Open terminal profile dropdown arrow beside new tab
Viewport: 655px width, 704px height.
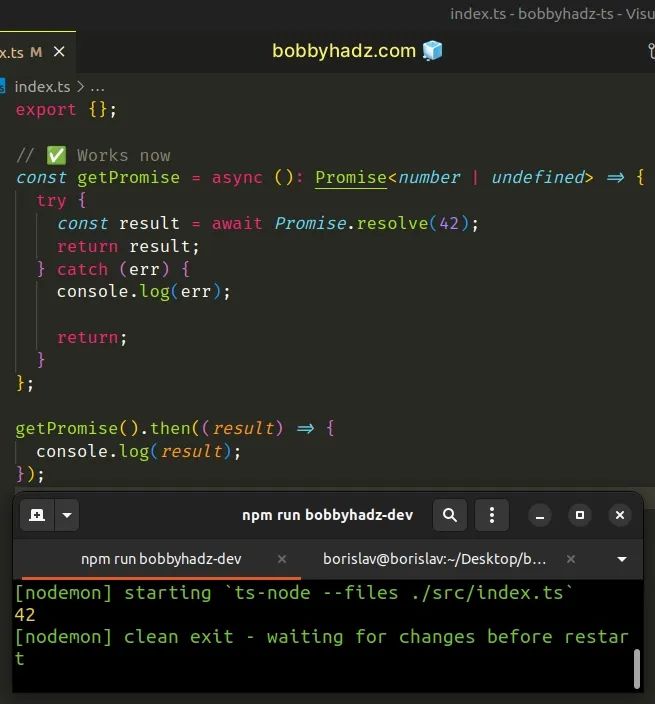[x=67, y=515]
